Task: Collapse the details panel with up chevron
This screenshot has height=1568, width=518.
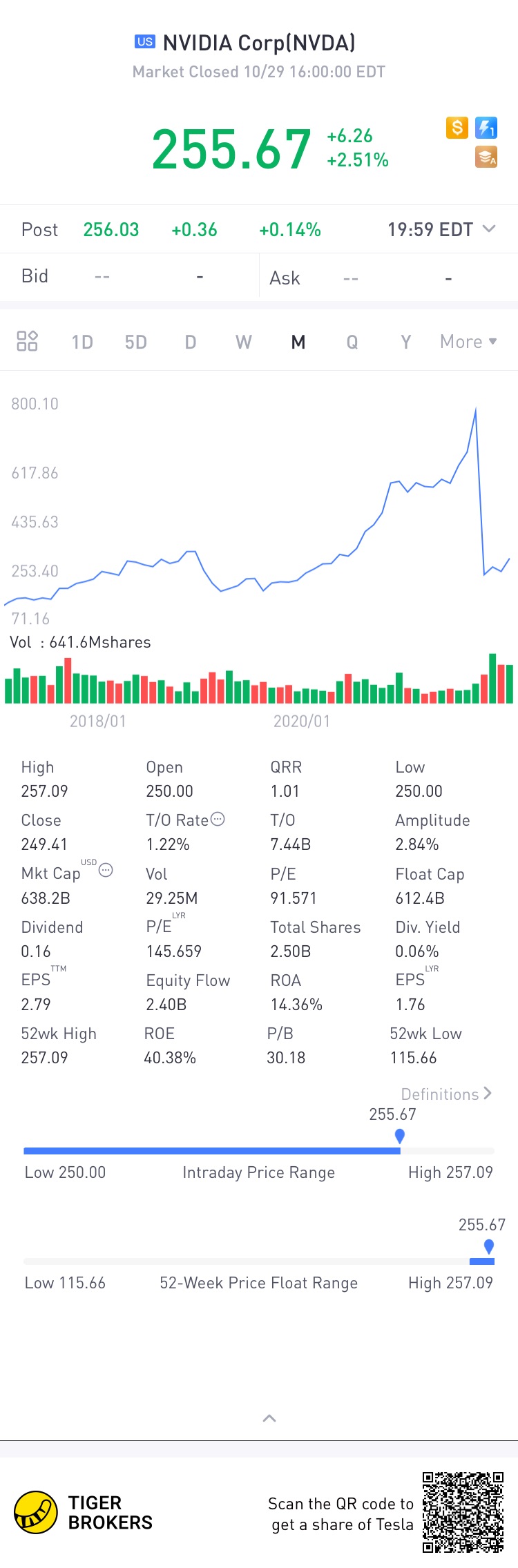Action: tap(269, 1418)
